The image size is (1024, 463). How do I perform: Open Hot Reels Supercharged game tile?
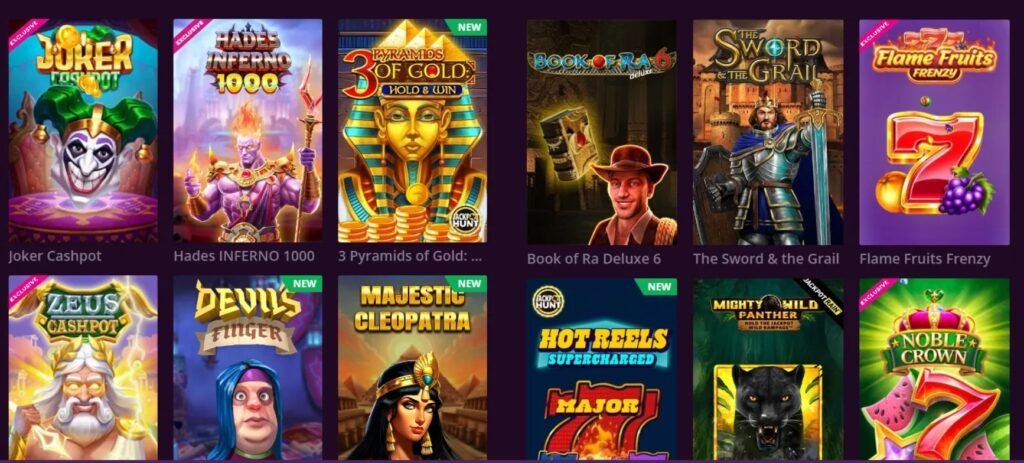click(601, 369)
